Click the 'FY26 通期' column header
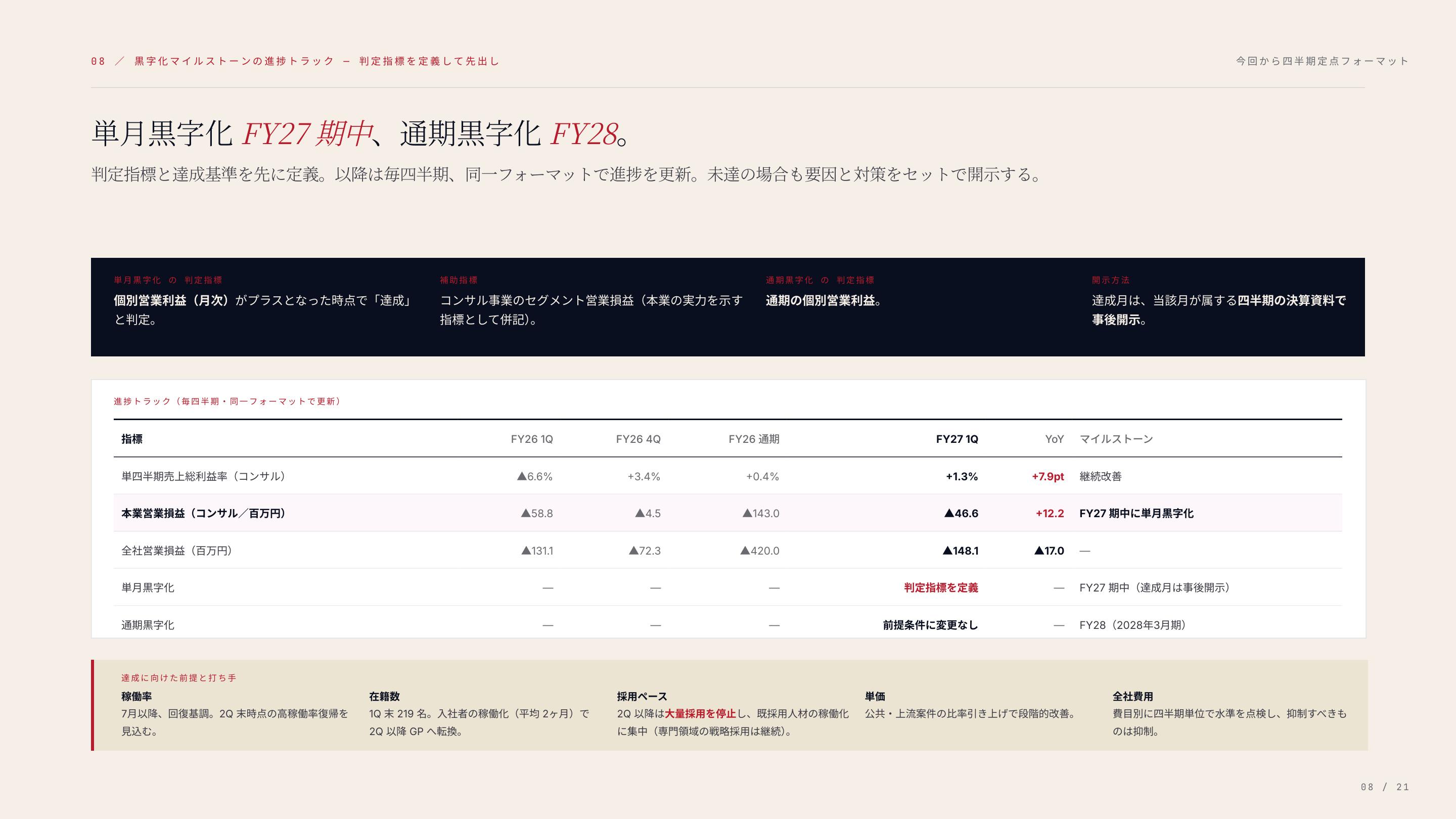Viewport: 1456px width, 819px height. (754, 439)
